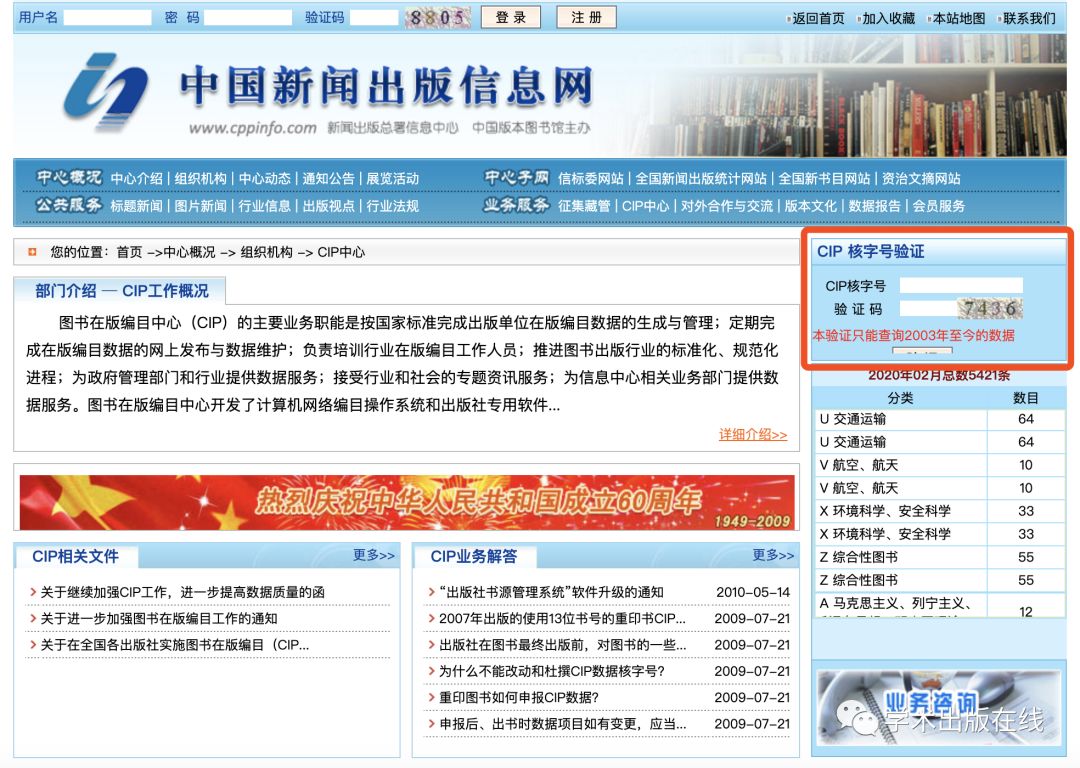This screenshot has height=768, width=1080.
Task: Click the 密码 input field
Action: (x=248, y=18)
